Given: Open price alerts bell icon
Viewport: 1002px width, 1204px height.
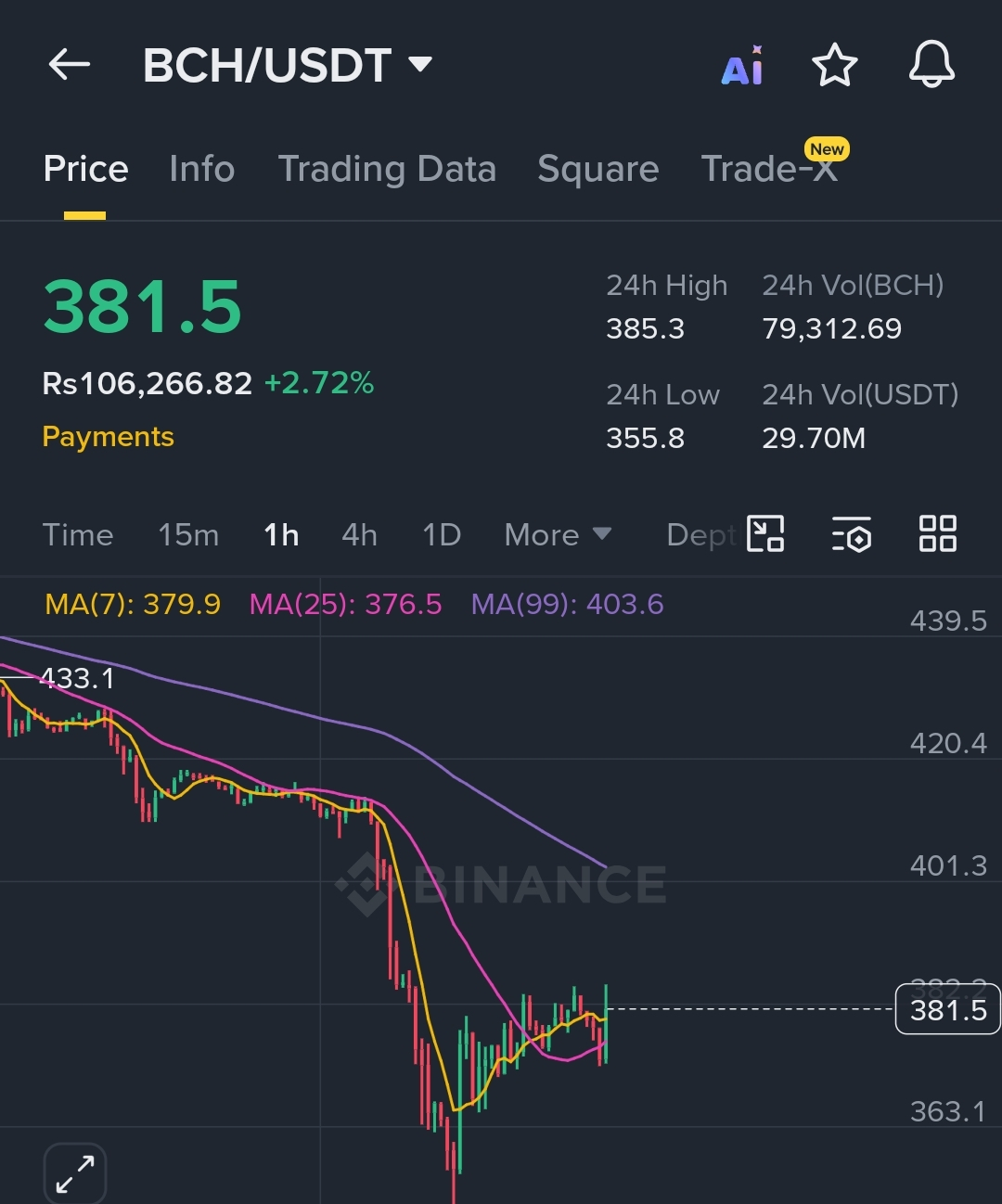Looking at the screenshot, I should pyautogui.click(x=931, y=65).
